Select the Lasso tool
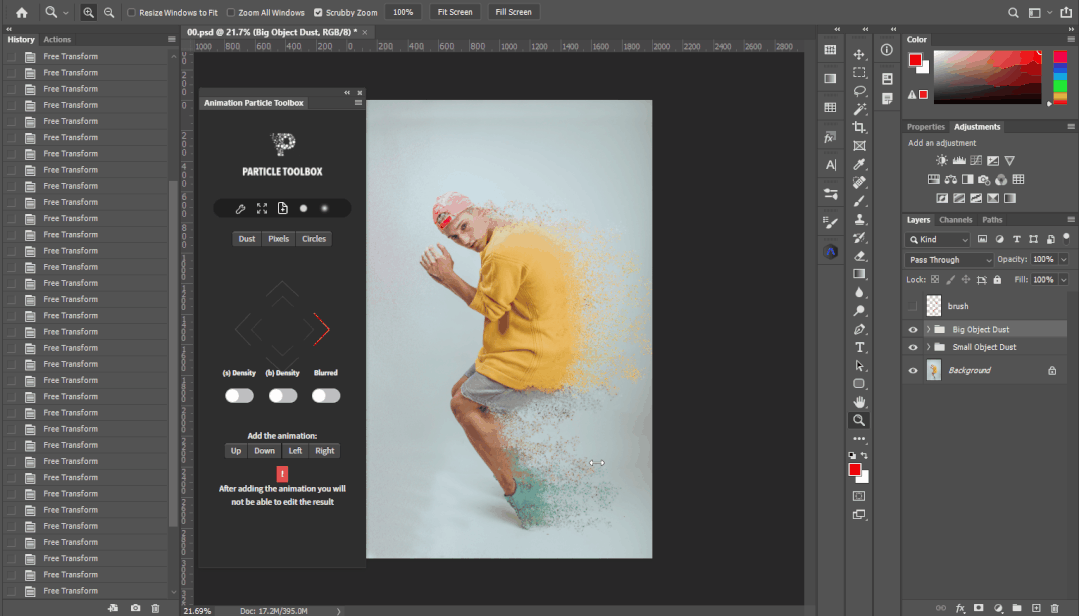This screenshot has width=1079, height=616. (x=859, y=91)
